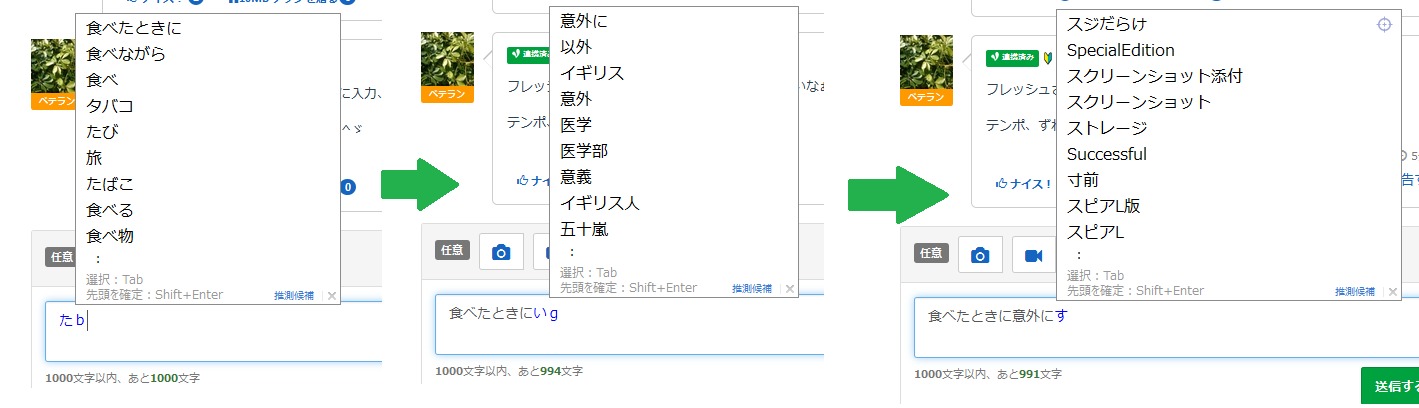Choose the Successful prediction entry
Viewport: 1419px width, 408px height.
coord(1106,154)
